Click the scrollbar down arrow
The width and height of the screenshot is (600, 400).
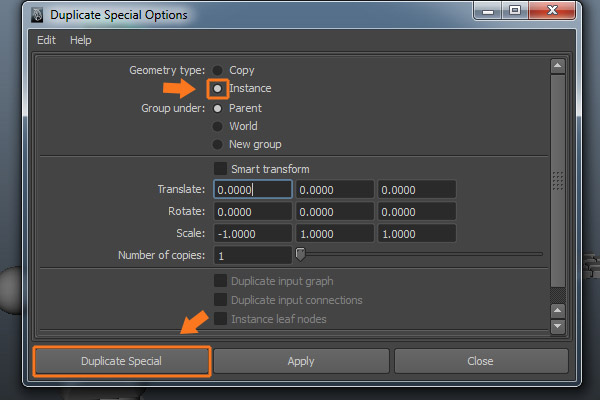[558, 326]
